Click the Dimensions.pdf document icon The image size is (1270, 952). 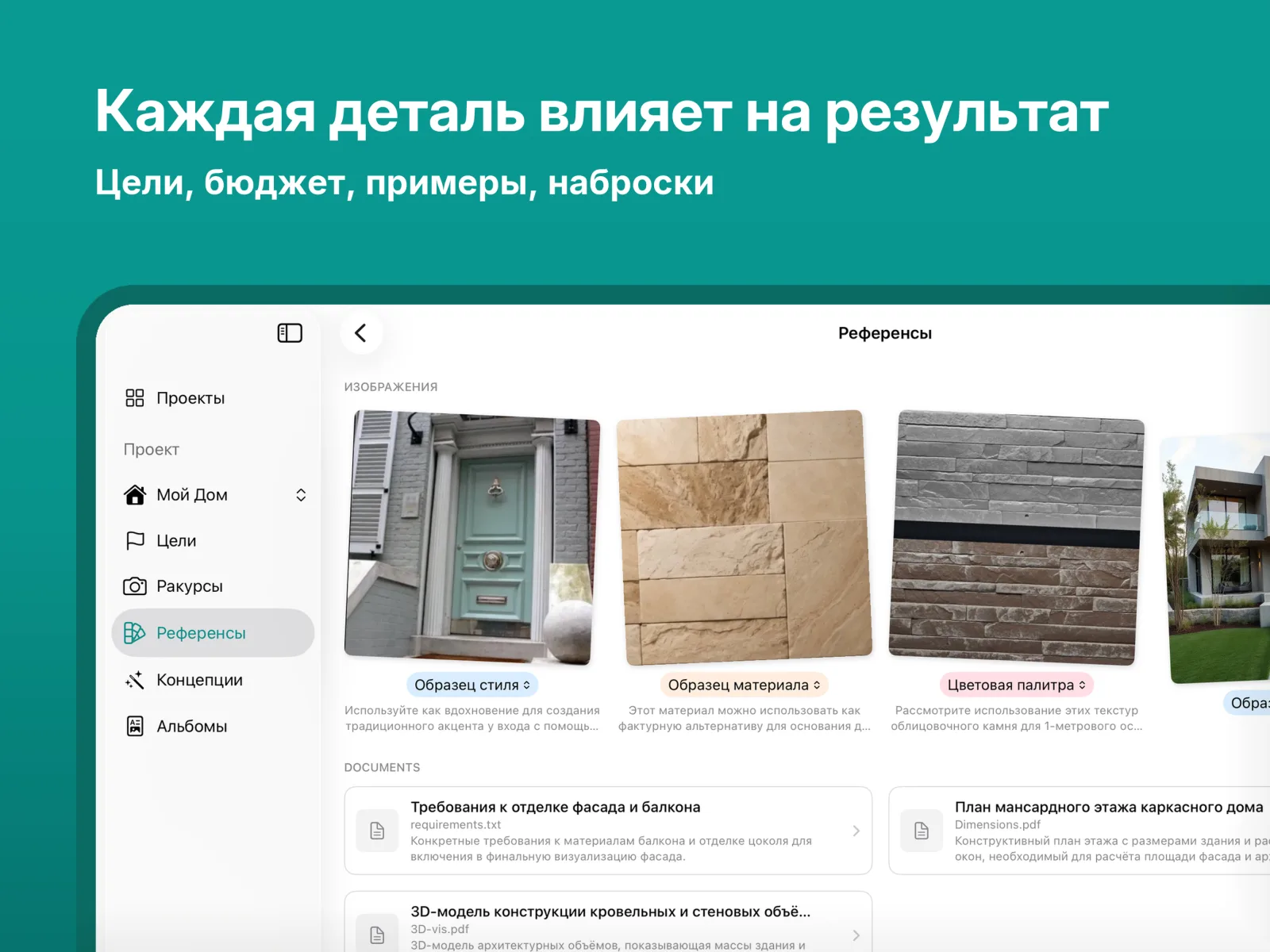[x=922, y=831]
